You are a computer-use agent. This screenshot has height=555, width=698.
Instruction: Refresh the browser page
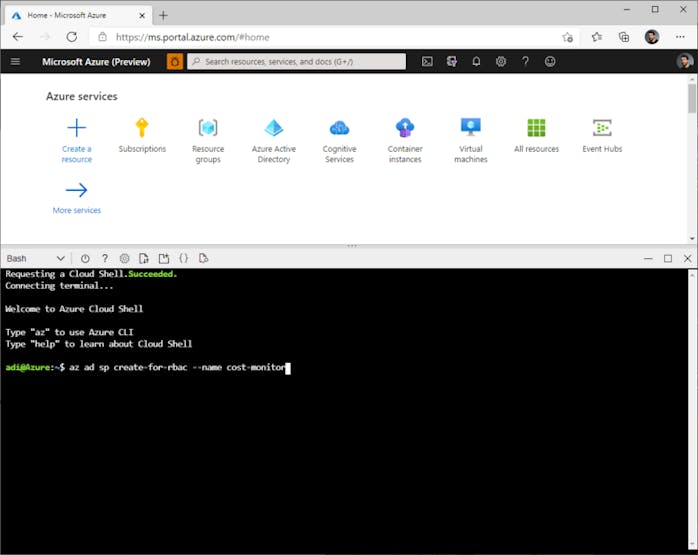72,37
